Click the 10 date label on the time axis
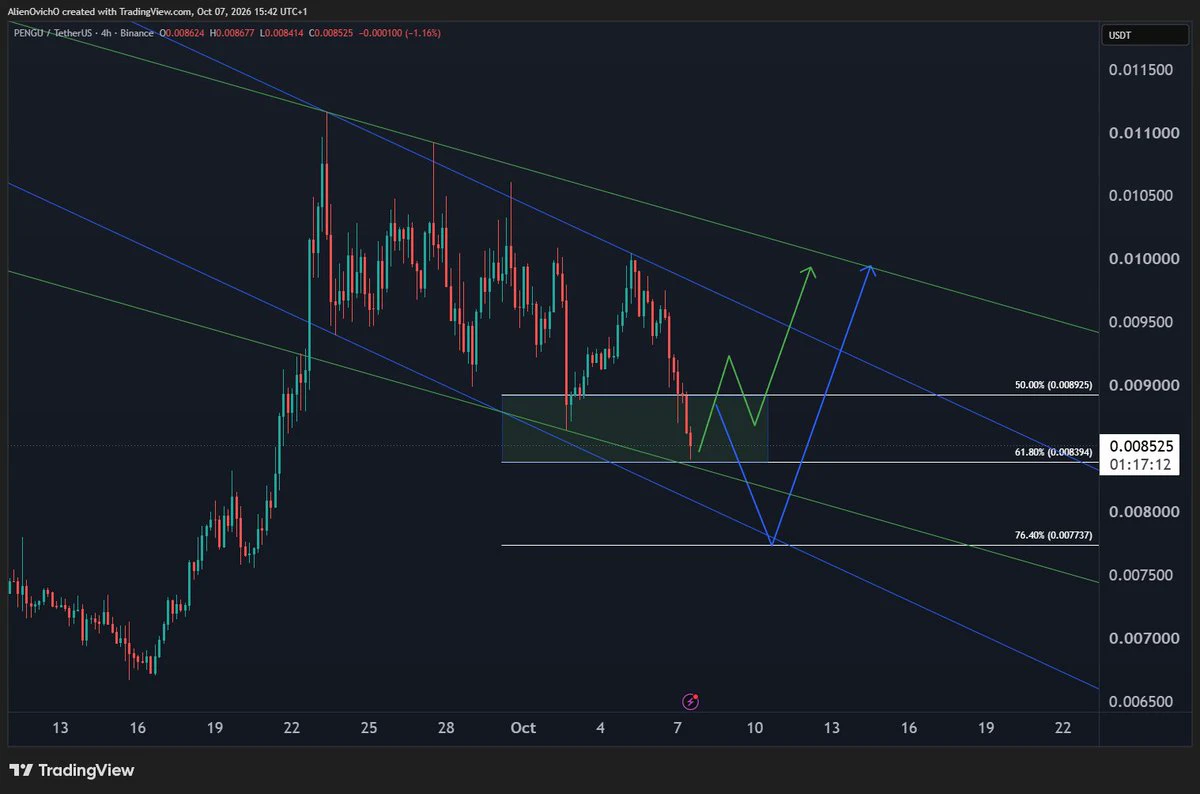Viewport: 1200px width, 794px height. pos(755,728)
